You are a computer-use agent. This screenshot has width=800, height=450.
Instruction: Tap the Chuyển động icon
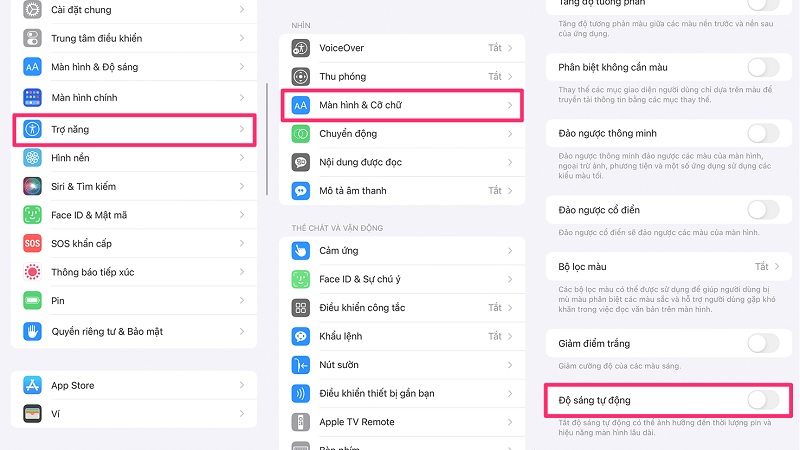click(301, 134)
